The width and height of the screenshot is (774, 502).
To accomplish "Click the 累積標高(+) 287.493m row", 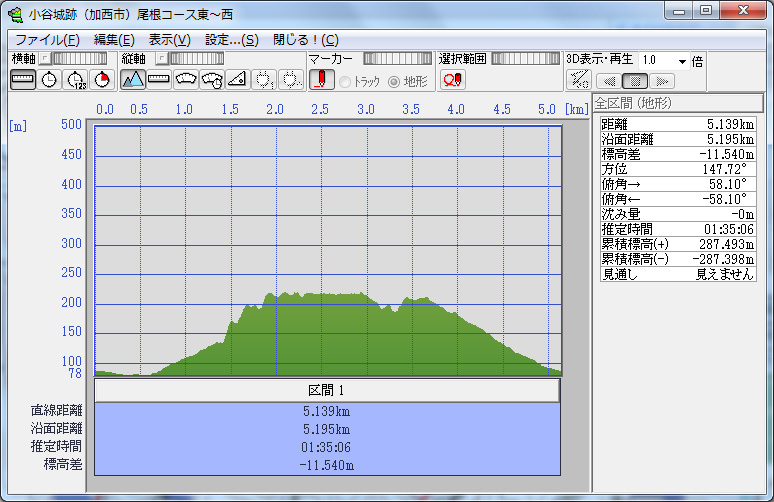I will coord(678,244).
